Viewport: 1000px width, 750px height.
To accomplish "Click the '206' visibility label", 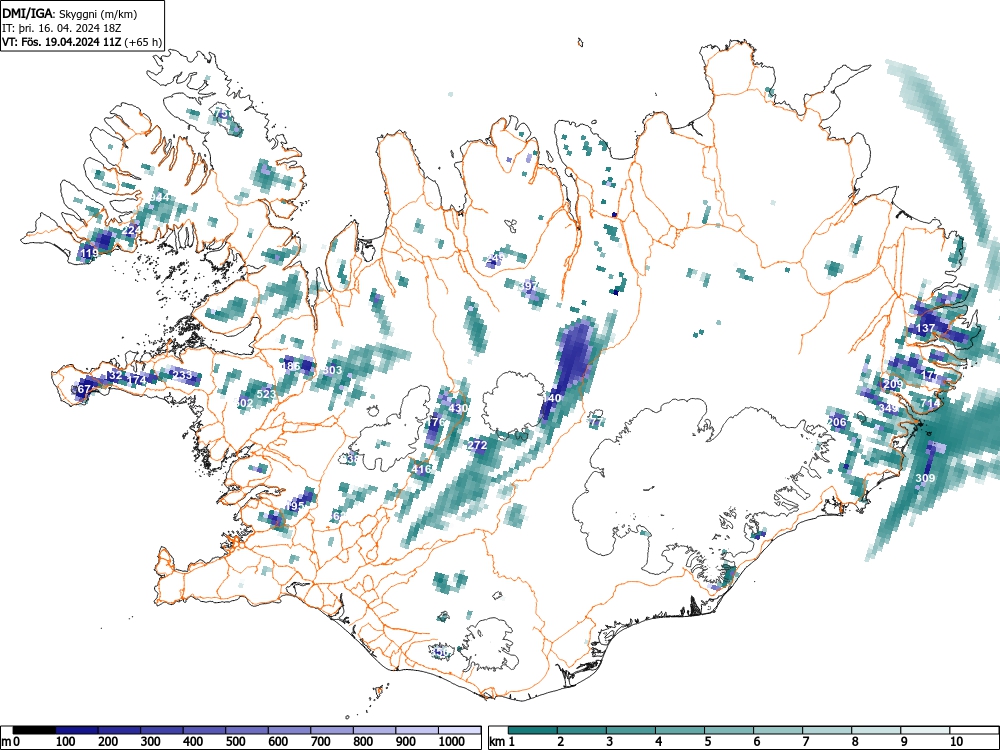I will pos(837,422).
